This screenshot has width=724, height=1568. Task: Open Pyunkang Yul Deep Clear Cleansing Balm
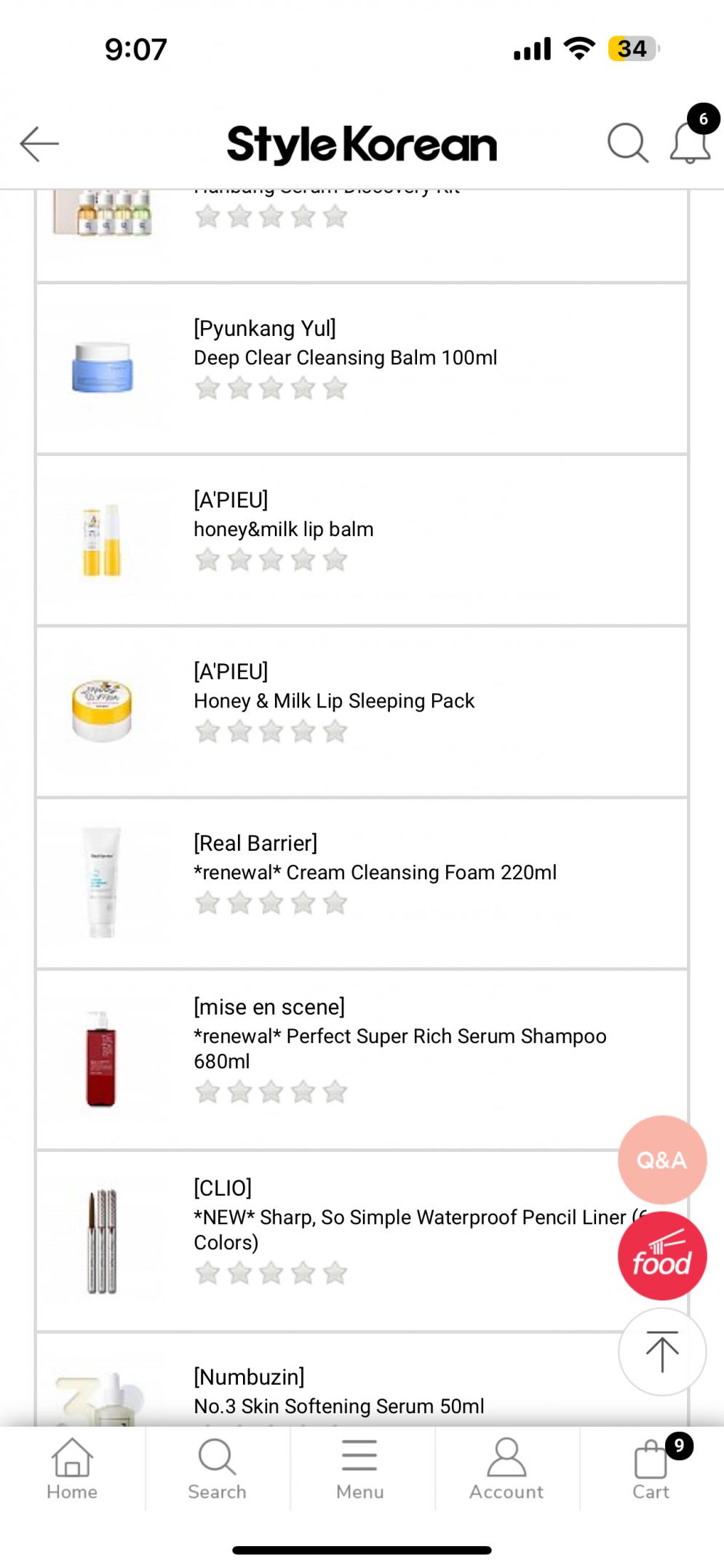345,357
